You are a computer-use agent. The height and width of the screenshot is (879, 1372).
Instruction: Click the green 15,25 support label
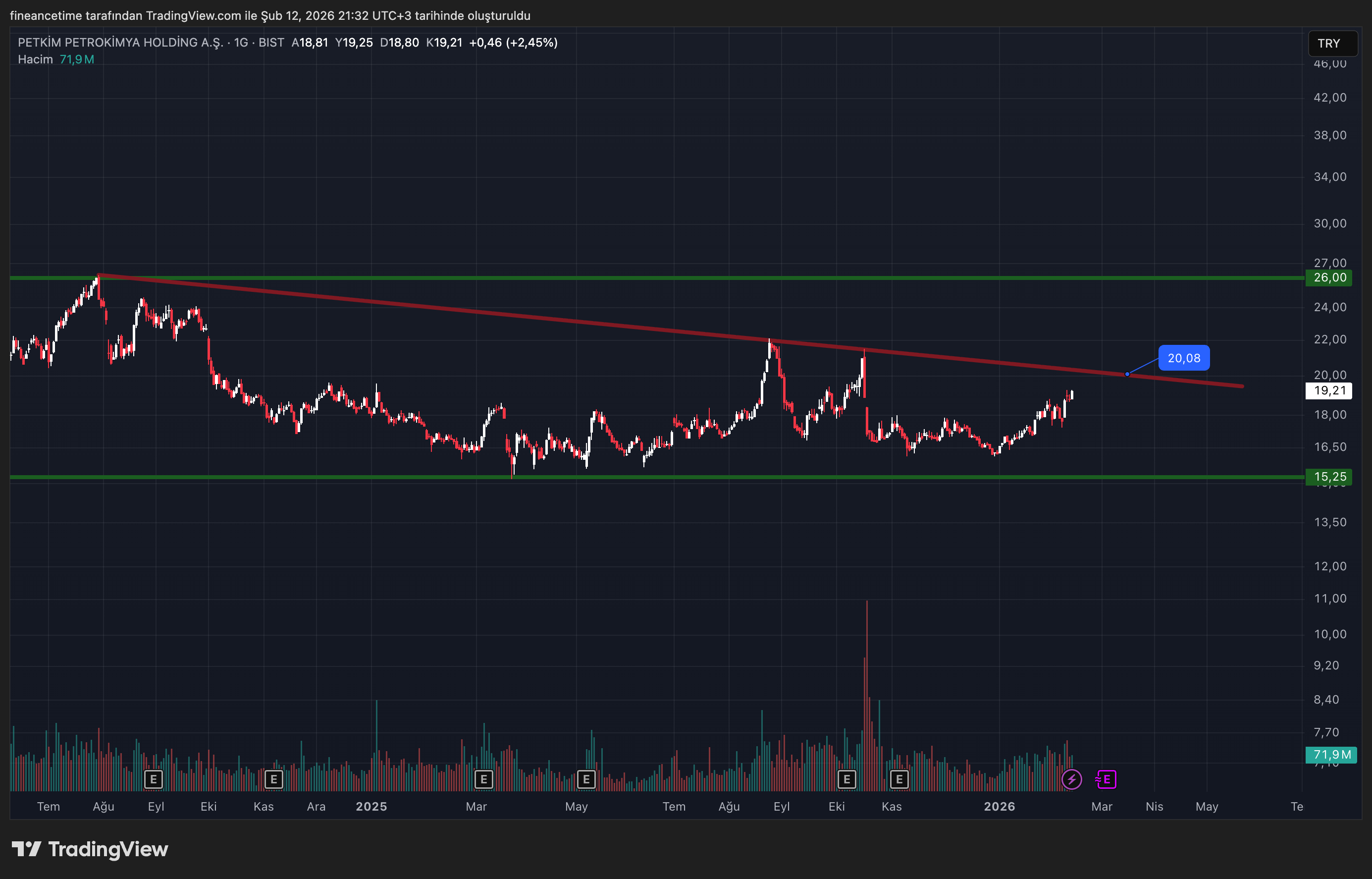[x=1328, y=477]
